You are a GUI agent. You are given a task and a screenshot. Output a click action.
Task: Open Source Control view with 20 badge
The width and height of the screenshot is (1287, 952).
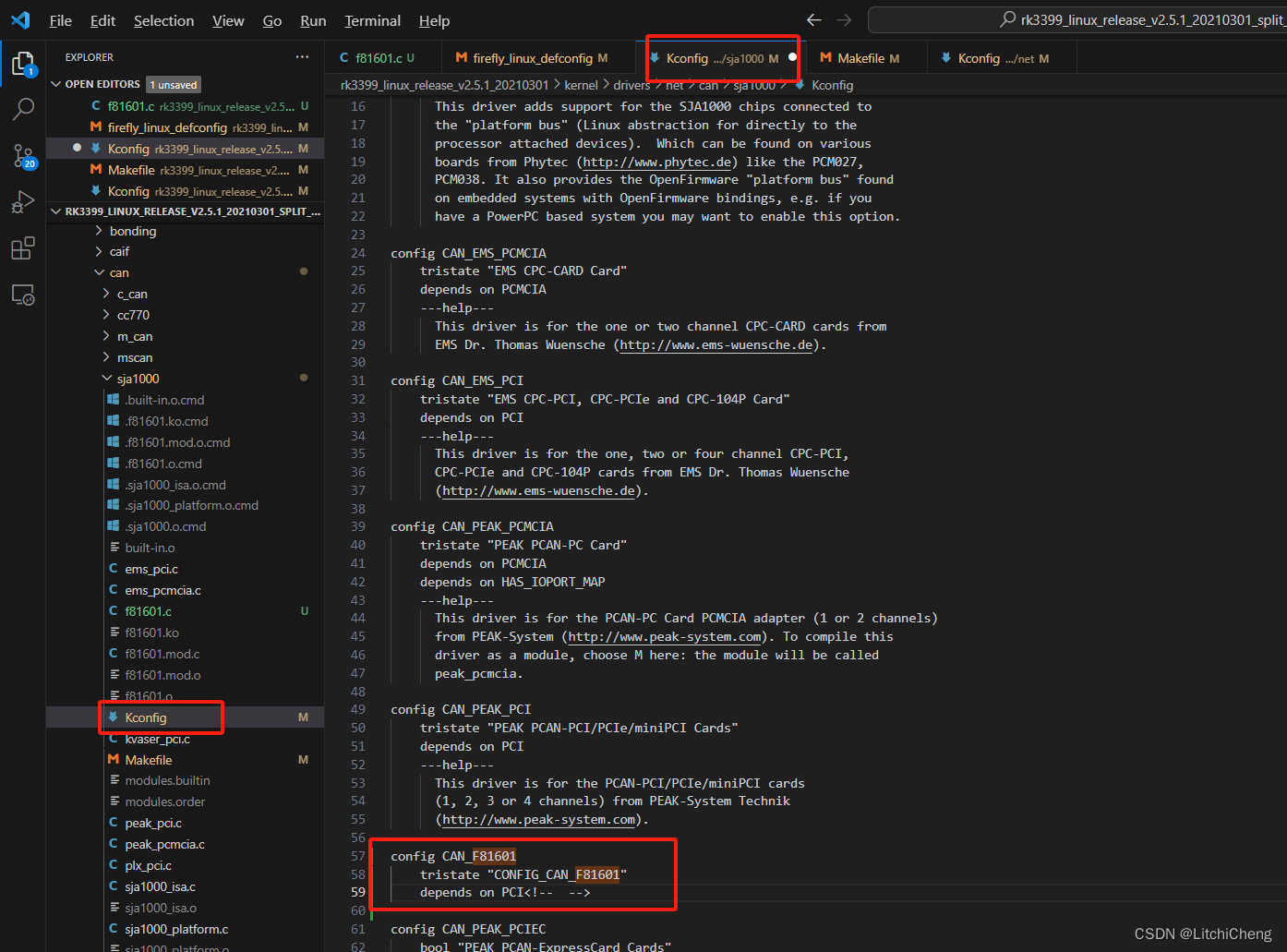coord(23,155)
